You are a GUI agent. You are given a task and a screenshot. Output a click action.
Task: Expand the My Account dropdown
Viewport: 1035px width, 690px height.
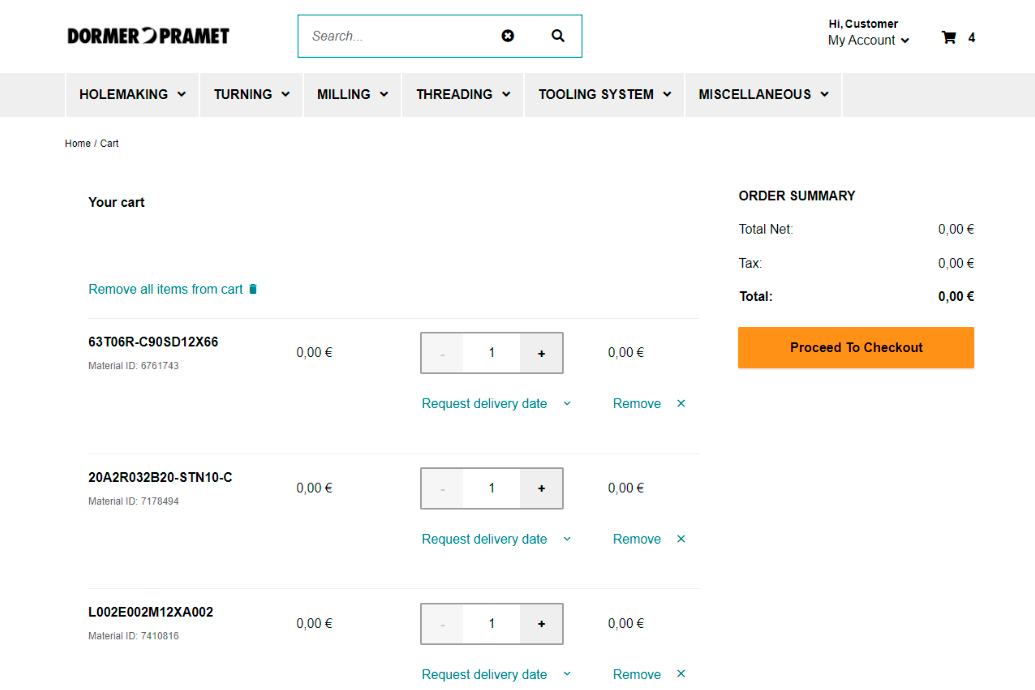(x=868, y=41)
